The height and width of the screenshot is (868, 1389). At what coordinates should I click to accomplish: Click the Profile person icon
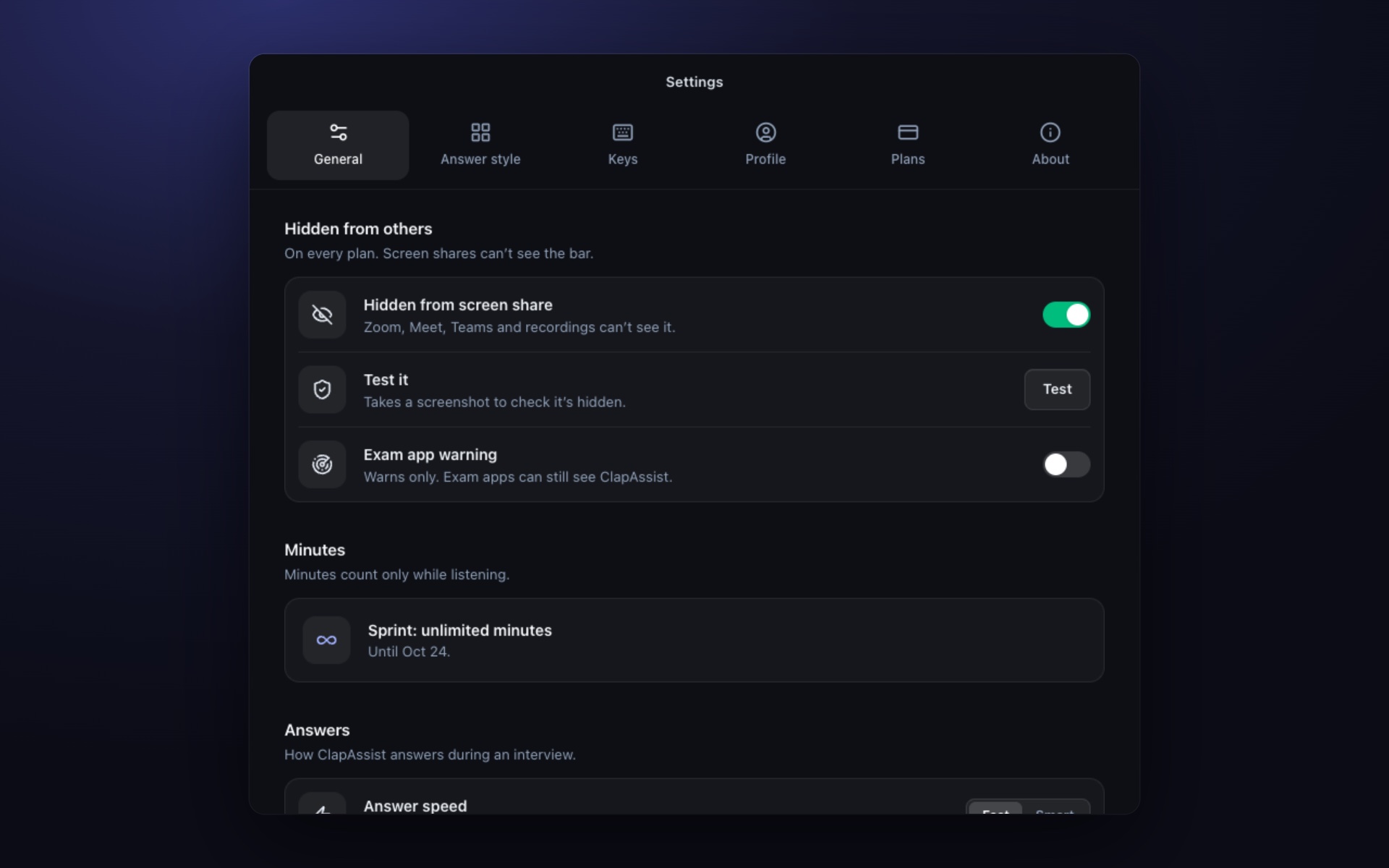[765, 132]
